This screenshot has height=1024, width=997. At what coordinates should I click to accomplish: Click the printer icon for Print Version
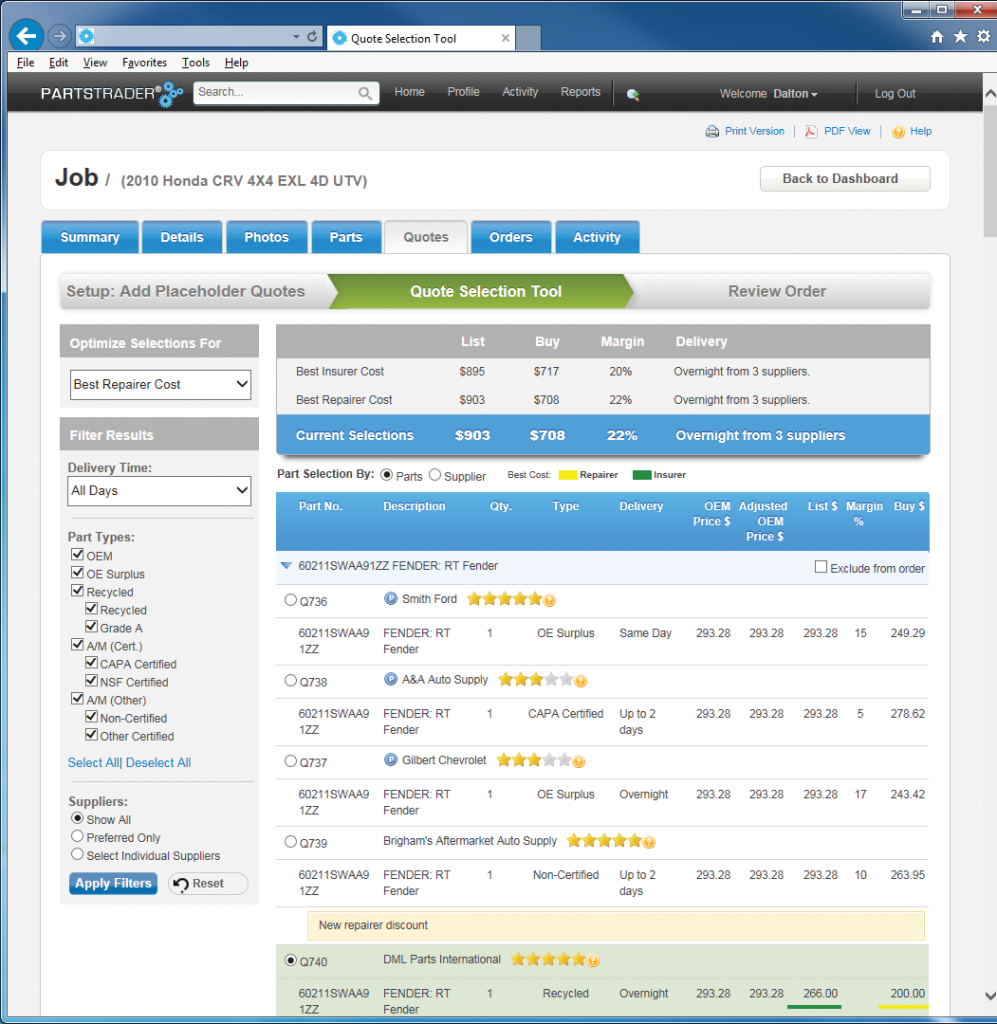coord(712,131)
